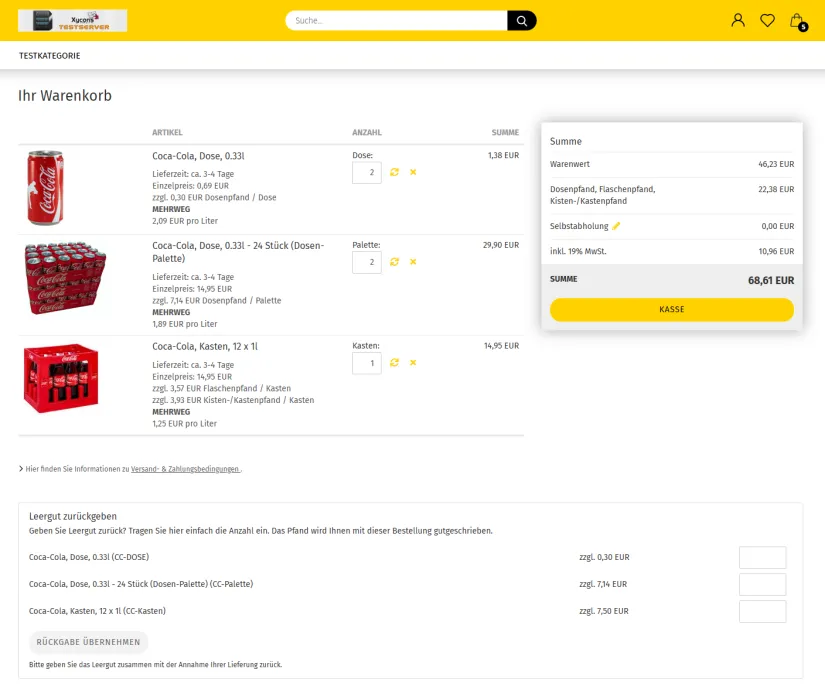
Task: Open the can palette product thumbnail
Action: (x=65, y=278)
